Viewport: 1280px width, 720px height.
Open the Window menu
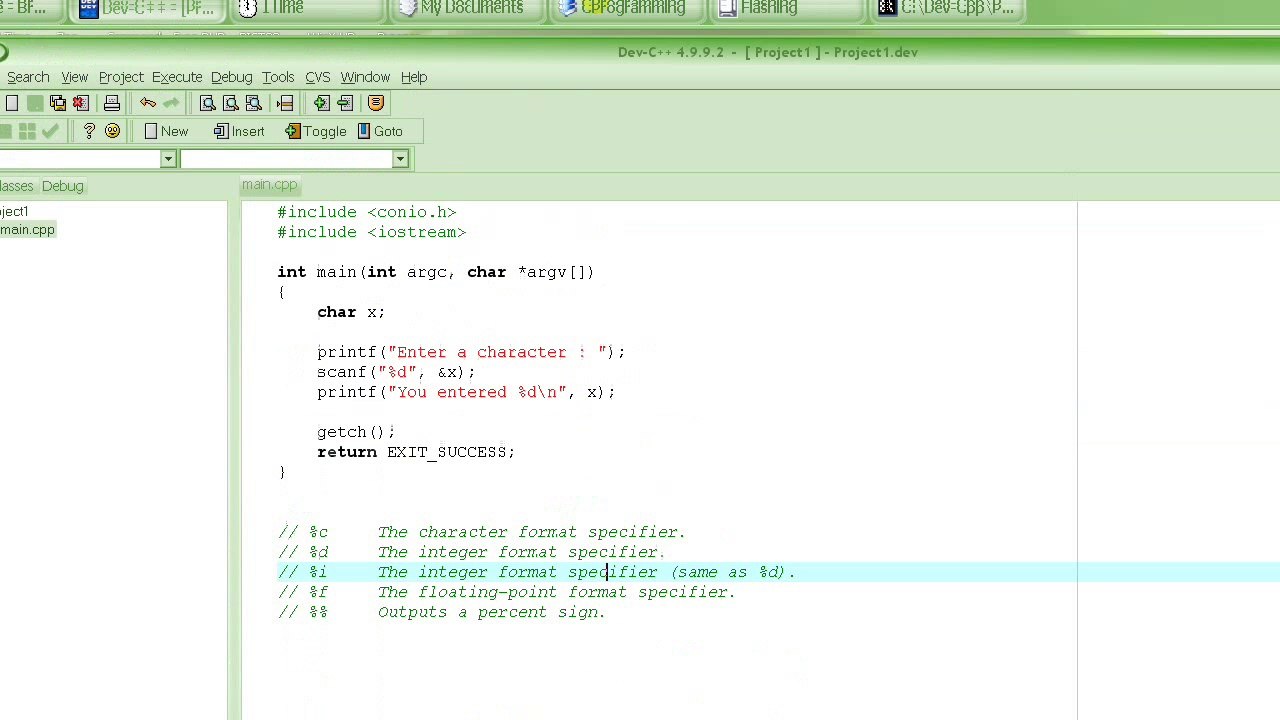tap(365, 77)
